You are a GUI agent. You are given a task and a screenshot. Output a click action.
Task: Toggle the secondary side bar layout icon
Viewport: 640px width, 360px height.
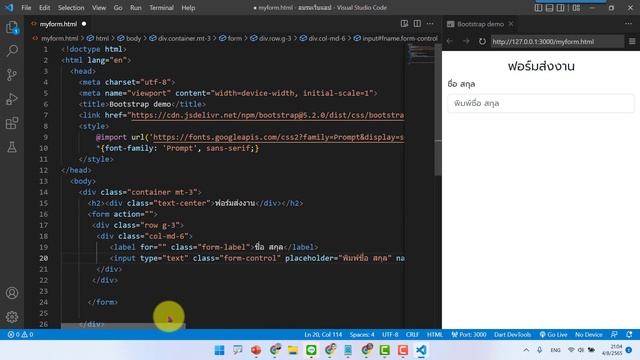(x=560, y=8)
